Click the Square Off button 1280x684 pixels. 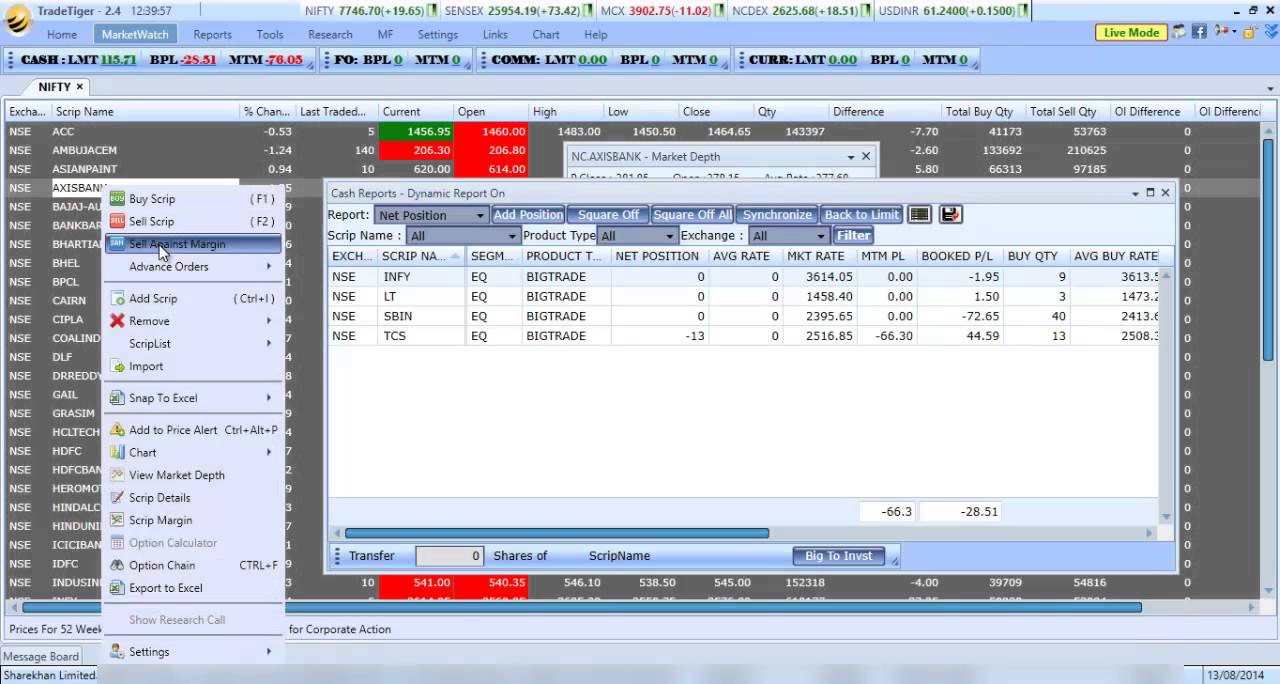pyautogui.click(x=608, y=215)
